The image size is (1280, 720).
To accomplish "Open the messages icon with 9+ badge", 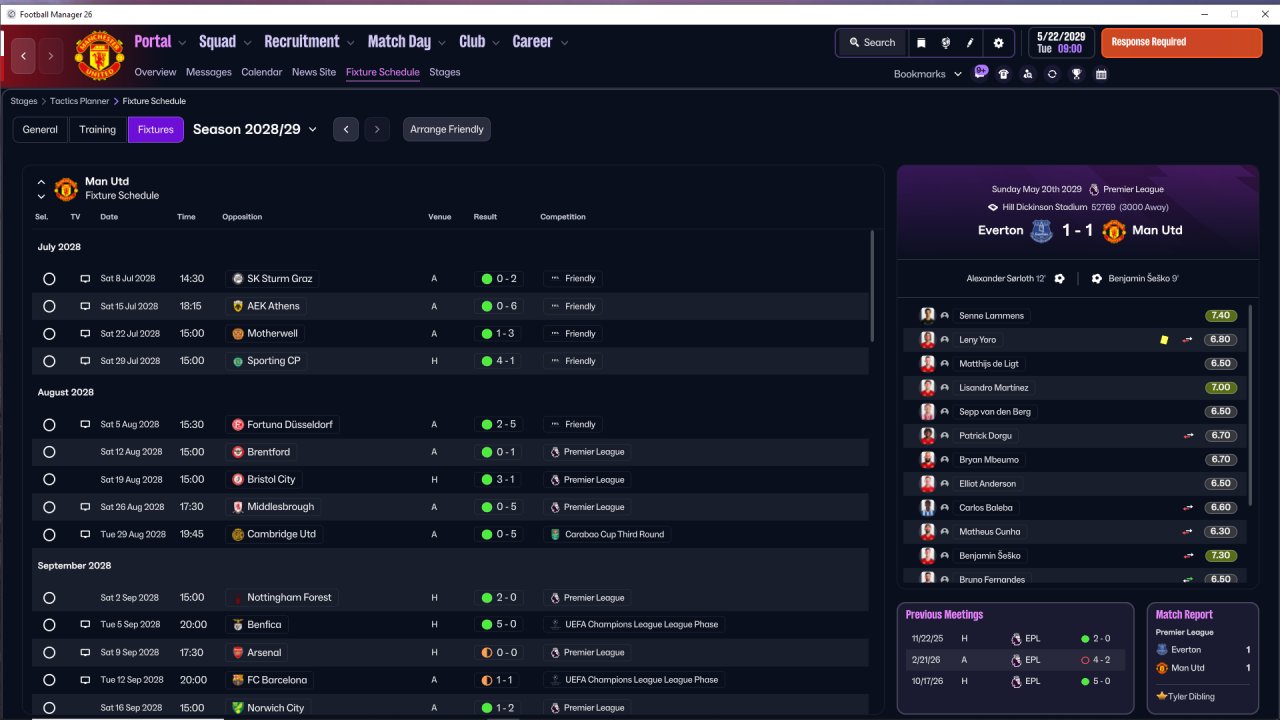I will (x=981, y=73).
